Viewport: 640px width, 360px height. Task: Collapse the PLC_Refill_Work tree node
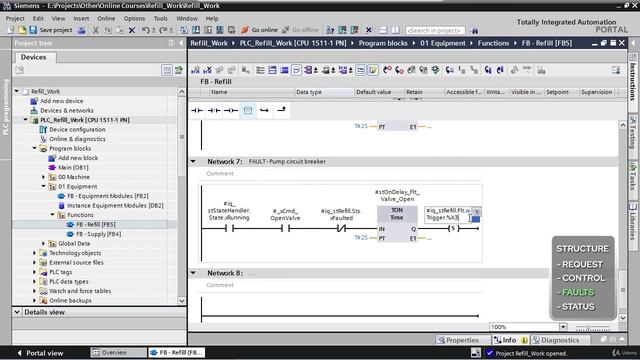(x=26, y=120)
